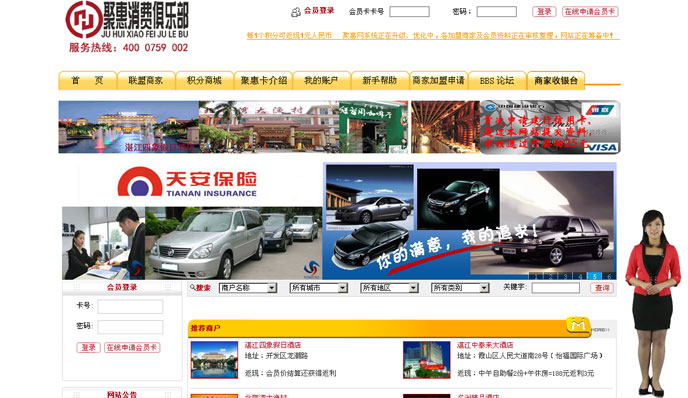
Task: Click the MORE link in 推荐商户 header
Action: click(600, 330)
